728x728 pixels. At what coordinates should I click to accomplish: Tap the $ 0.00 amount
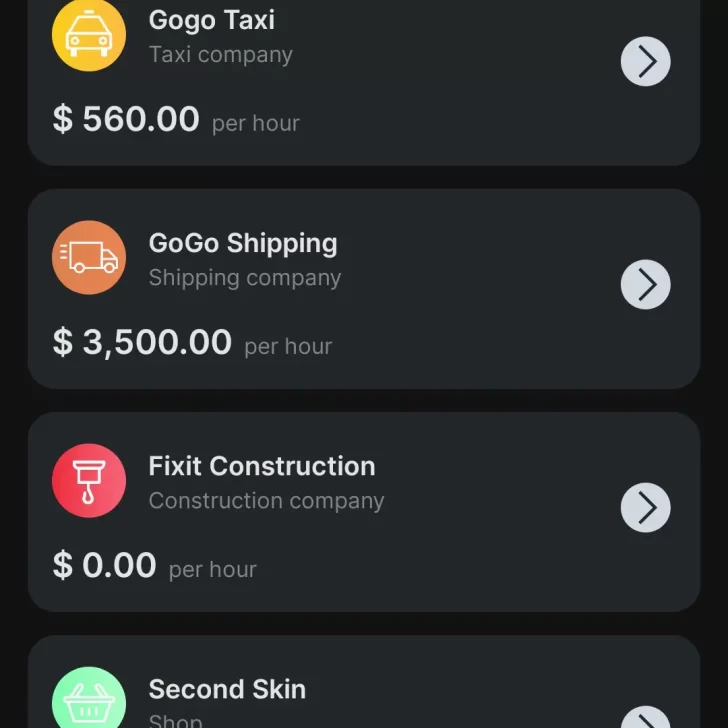pos(104,565)
